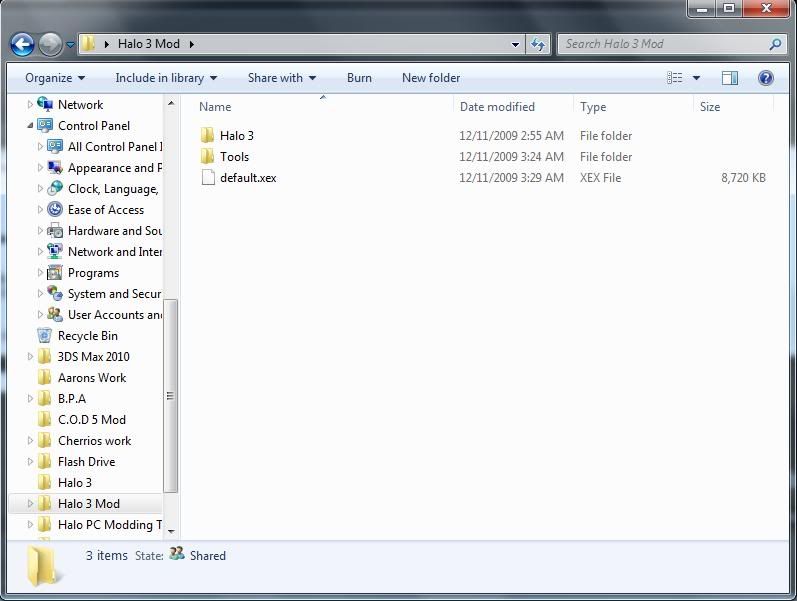This screenshot has height=601, width=797.
Task: Click the Change your view icon
Action: click(x=675, y=78)
